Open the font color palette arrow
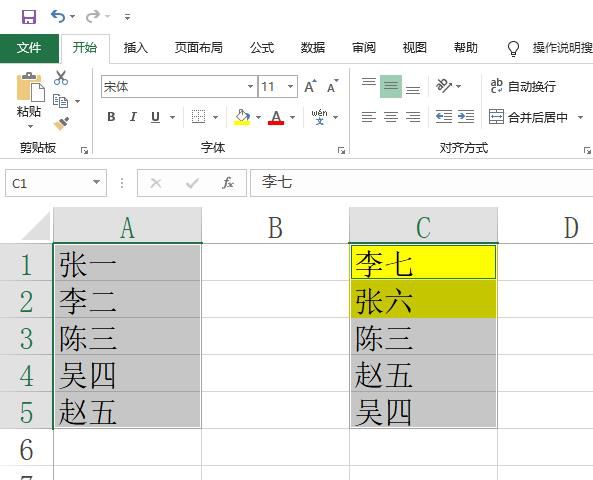The image size is (593, 480). [293, 117]
